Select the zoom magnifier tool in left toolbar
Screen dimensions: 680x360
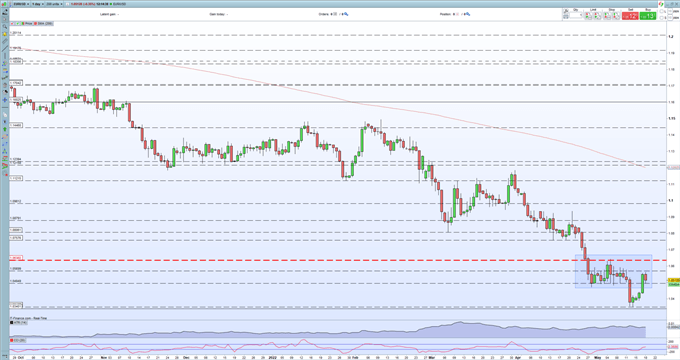(5, 26)
